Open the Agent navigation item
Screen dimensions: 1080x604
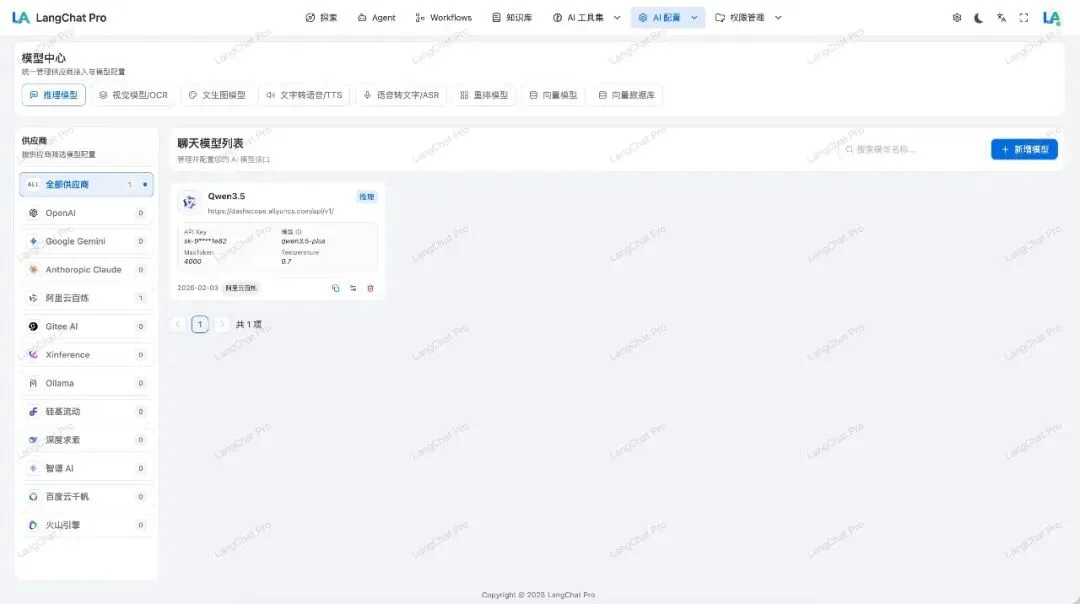[377, 18]
